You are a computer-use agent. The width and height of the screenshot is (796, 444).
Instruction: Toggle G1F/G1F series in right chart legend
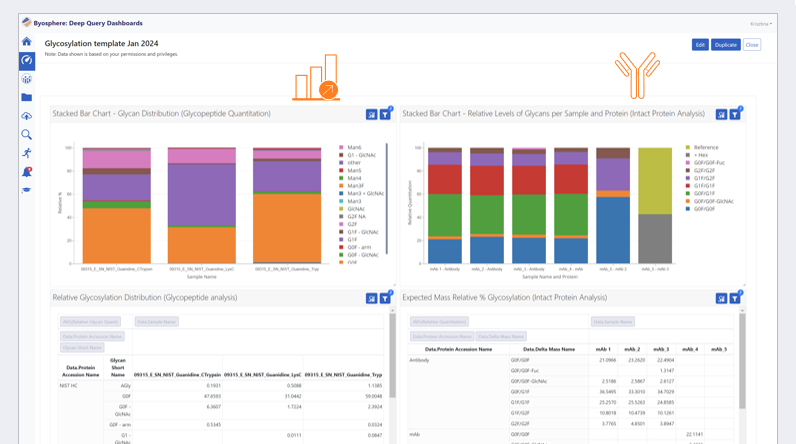tap(705, 186)
